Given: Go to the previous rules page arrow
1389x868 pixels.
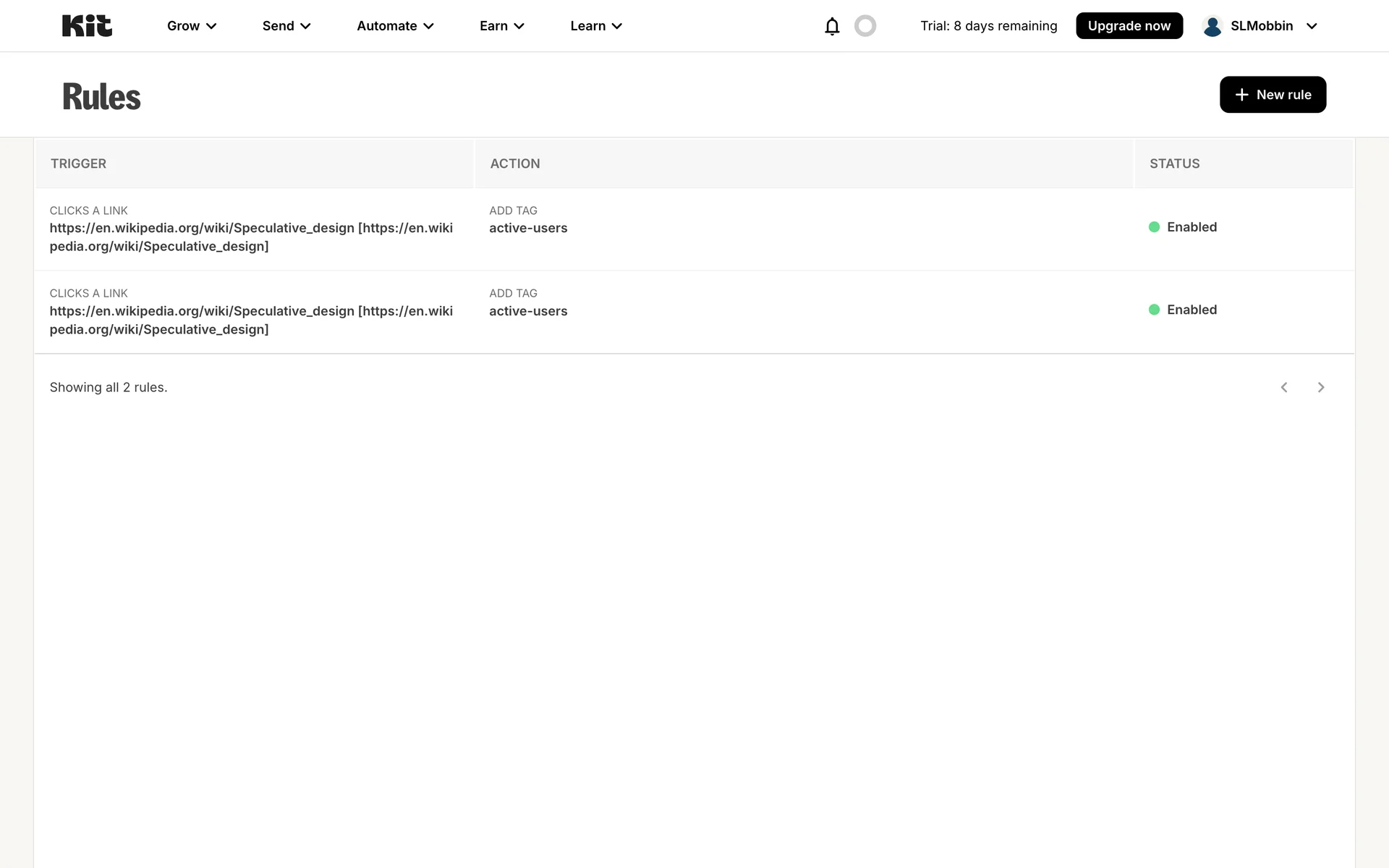Looking at the screenshot, I should (x=1284, y=388).
